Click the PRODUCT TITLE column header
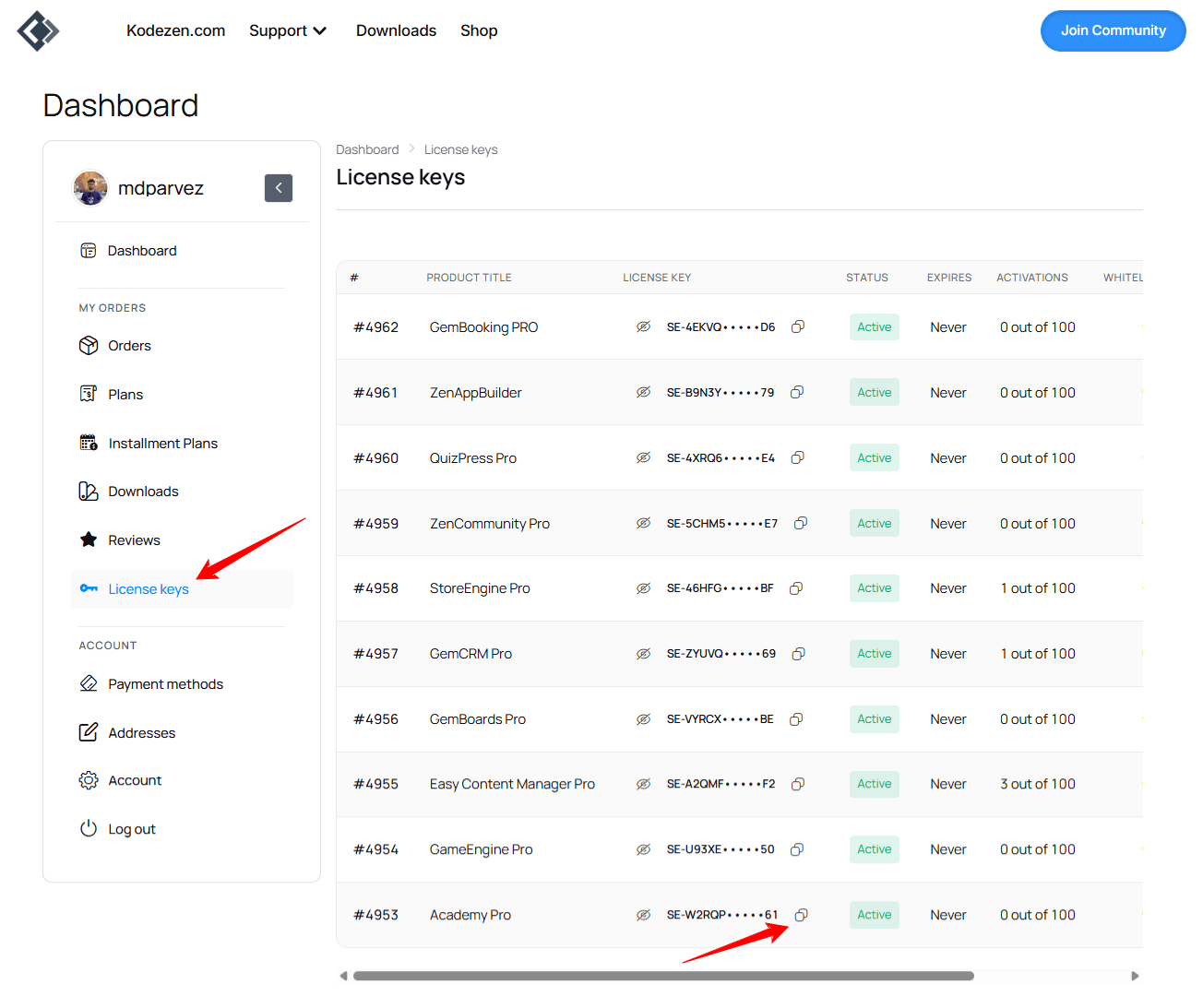Viewport: 1203px width, 1008px height. (x=469, y=278)
